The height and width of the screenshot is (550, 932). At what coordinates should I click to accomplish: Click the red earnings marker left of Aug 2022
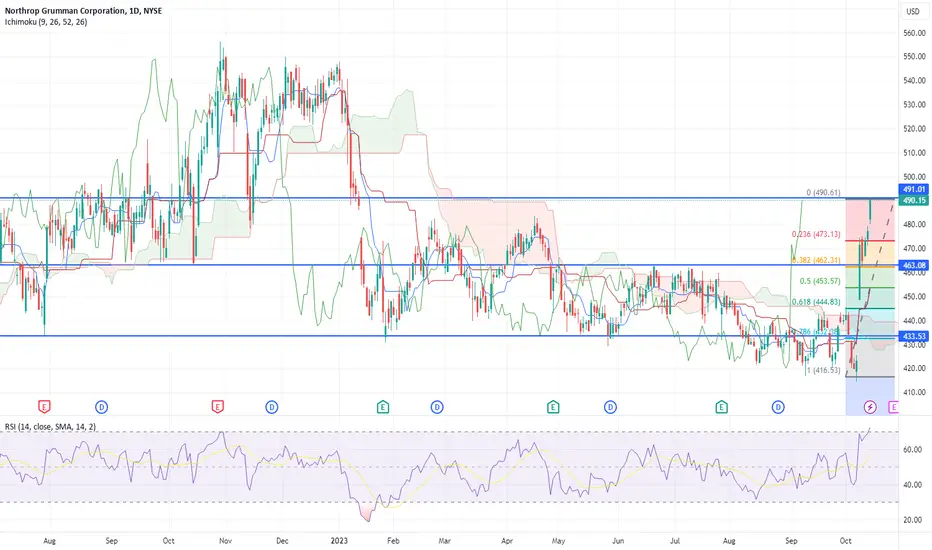44,407
